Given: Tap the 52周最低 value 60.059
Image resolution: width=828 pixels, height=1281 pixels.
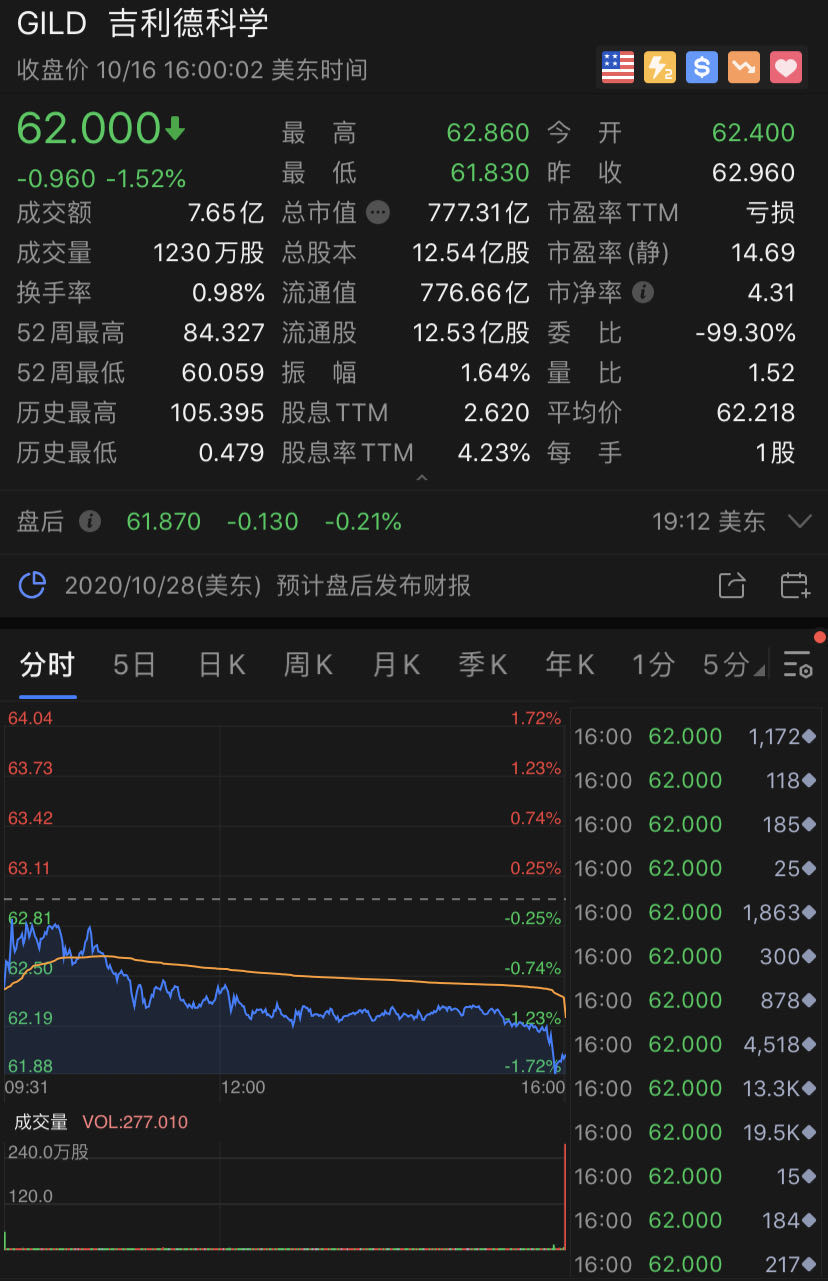Looking at the screenshot, I should (x=223, y=373).
